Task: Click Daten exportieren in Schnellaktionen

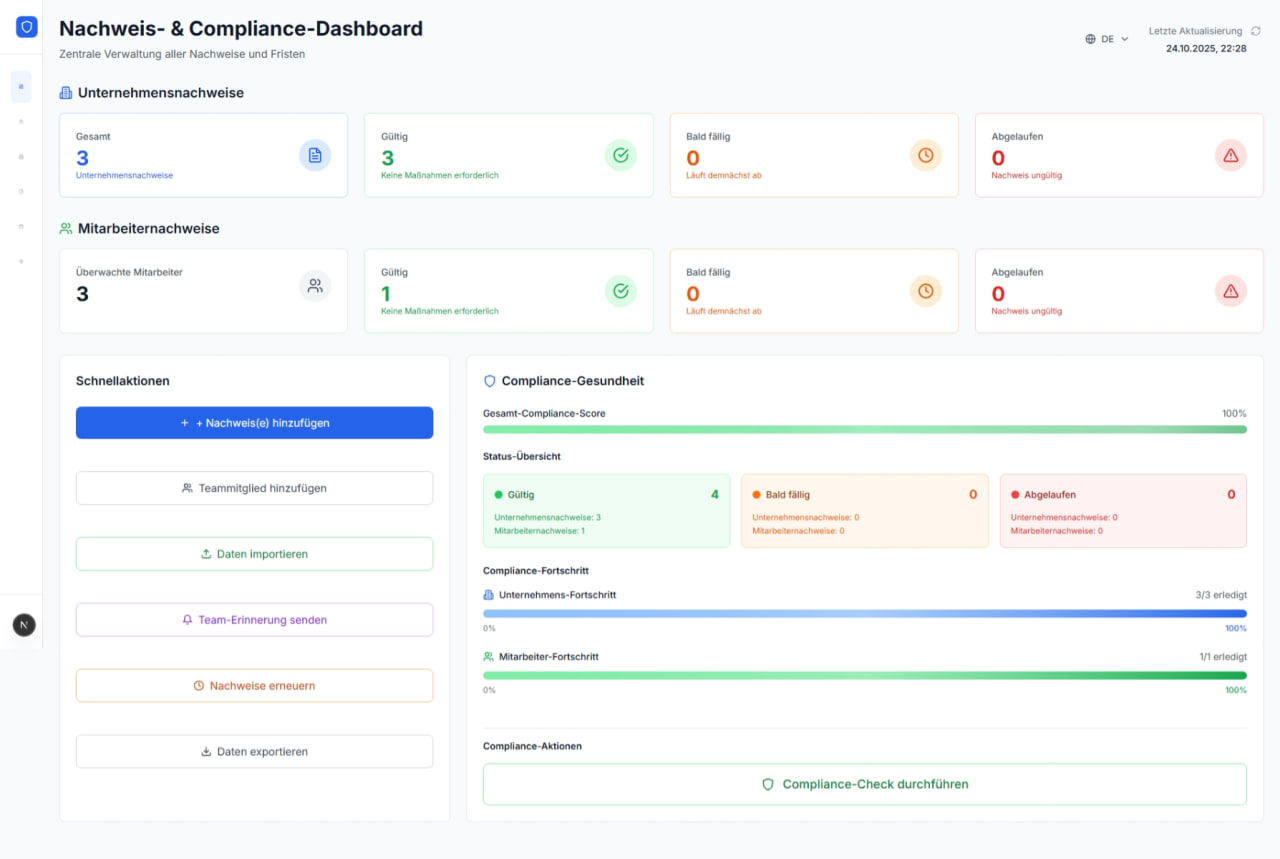Action: click(x=254, y=751)
